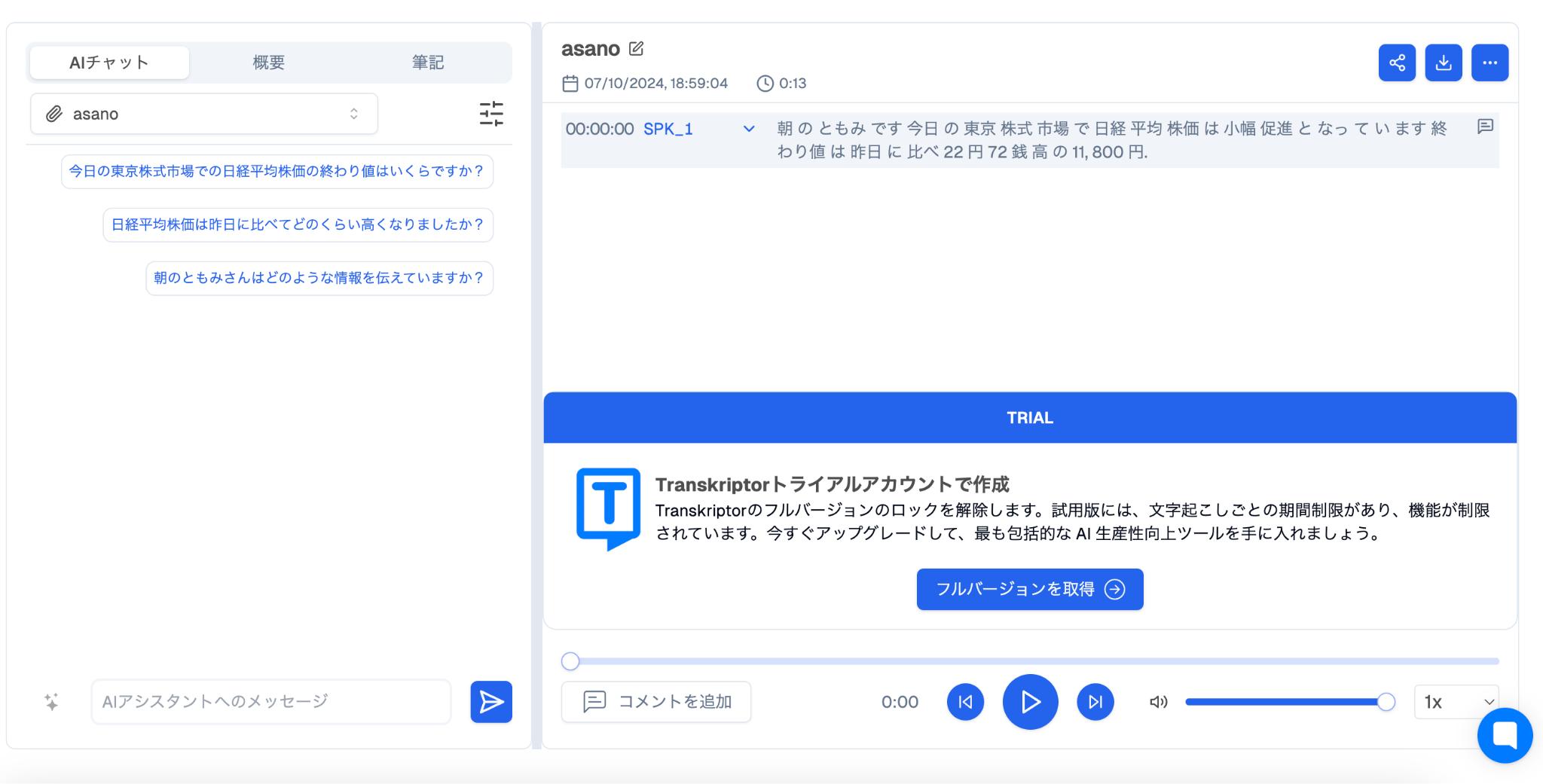
Task: Click the 00:00:00 transcript timestamp
Action: point(600,129)
